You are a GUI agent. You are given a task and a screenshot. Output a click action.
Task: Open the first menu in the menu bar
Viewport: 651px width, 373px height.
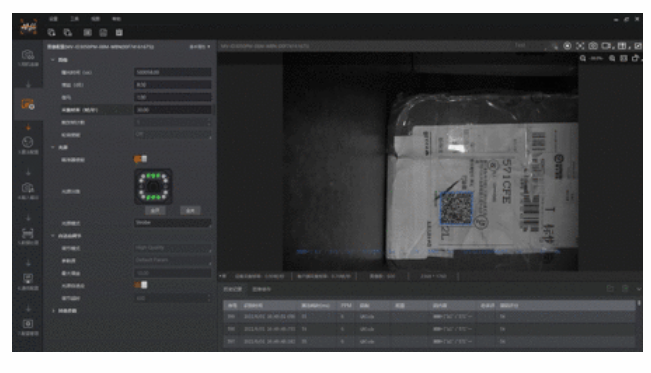(x=53, y=19)
